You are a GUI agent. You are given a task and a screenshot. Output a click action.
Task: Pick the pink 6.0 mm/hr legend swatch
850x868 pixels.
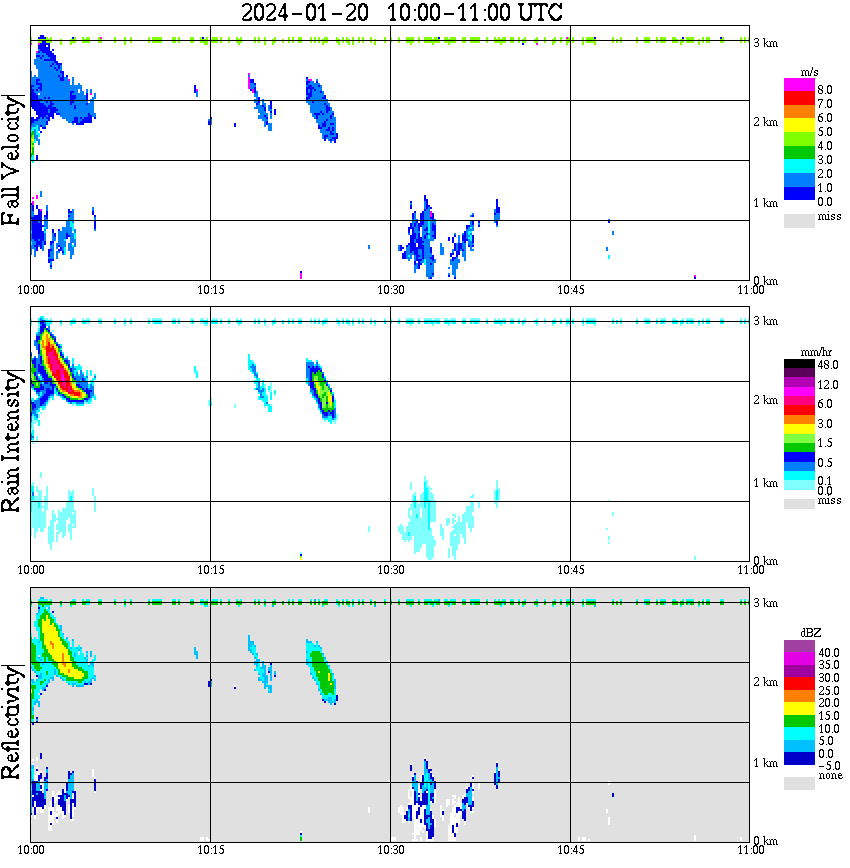coord(799,401)
